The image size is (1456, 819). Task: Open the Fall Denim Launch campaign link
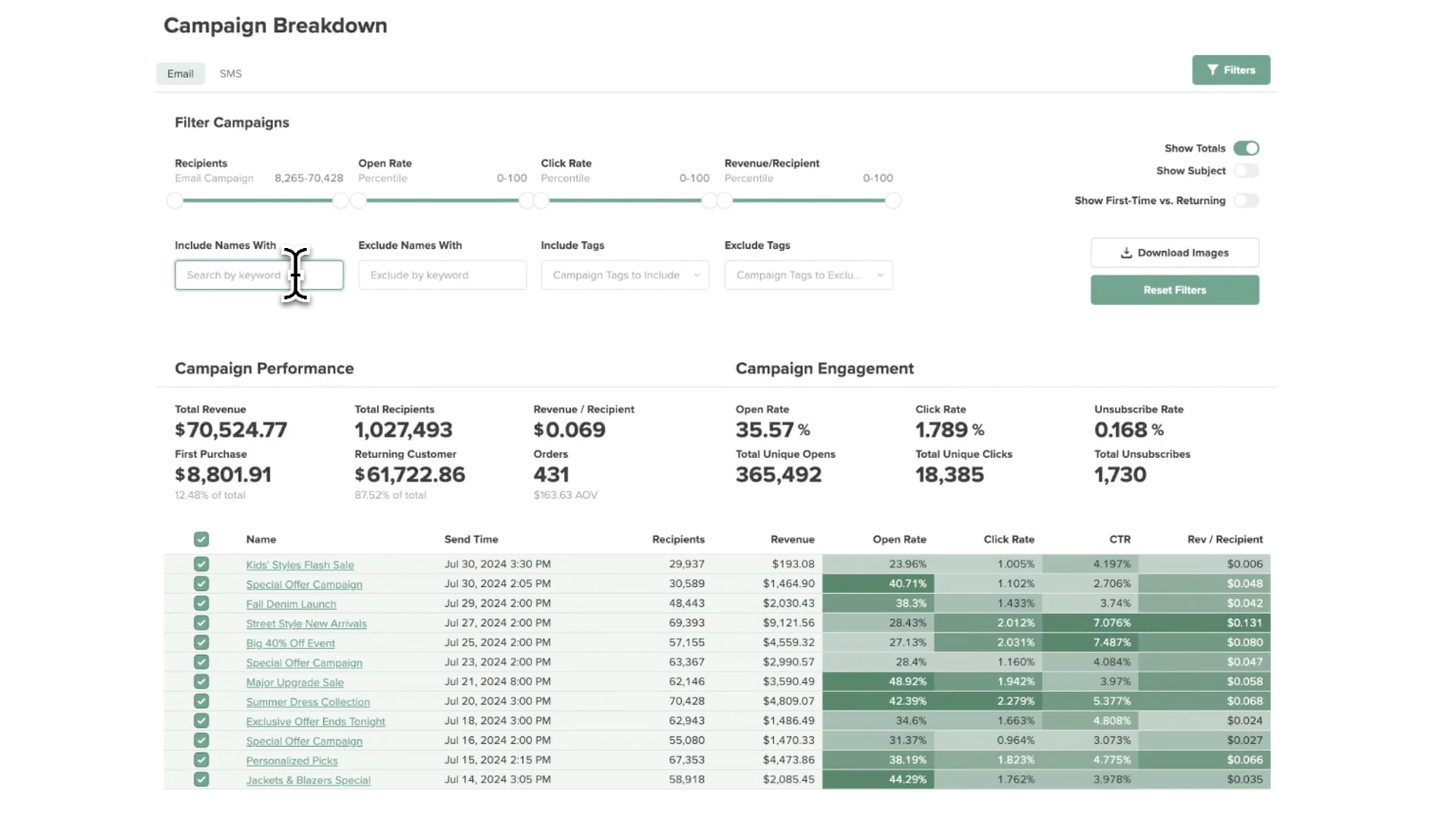coord(290,604)
